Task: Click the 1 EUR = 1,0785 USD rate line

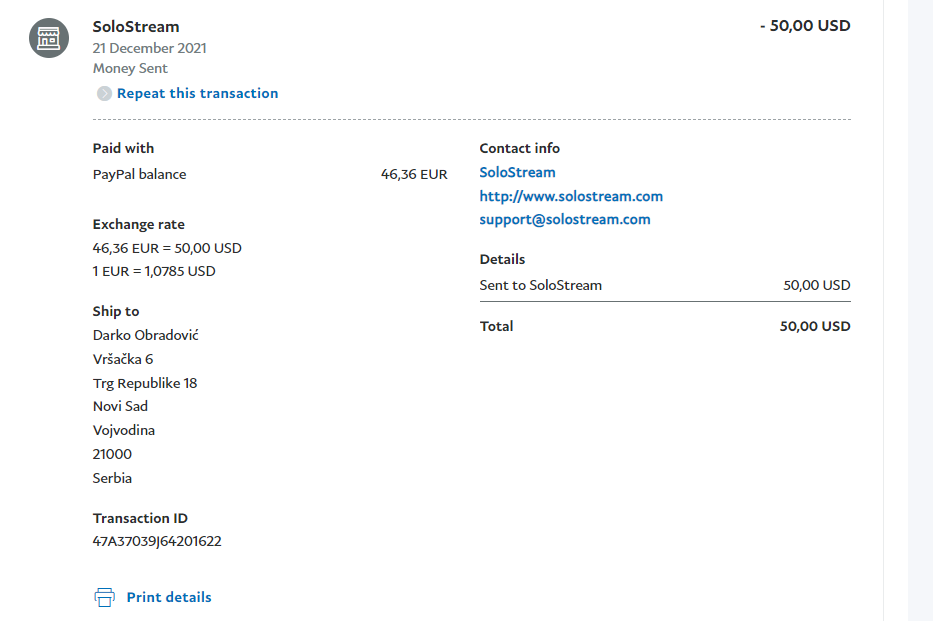Action: (154, 271)
